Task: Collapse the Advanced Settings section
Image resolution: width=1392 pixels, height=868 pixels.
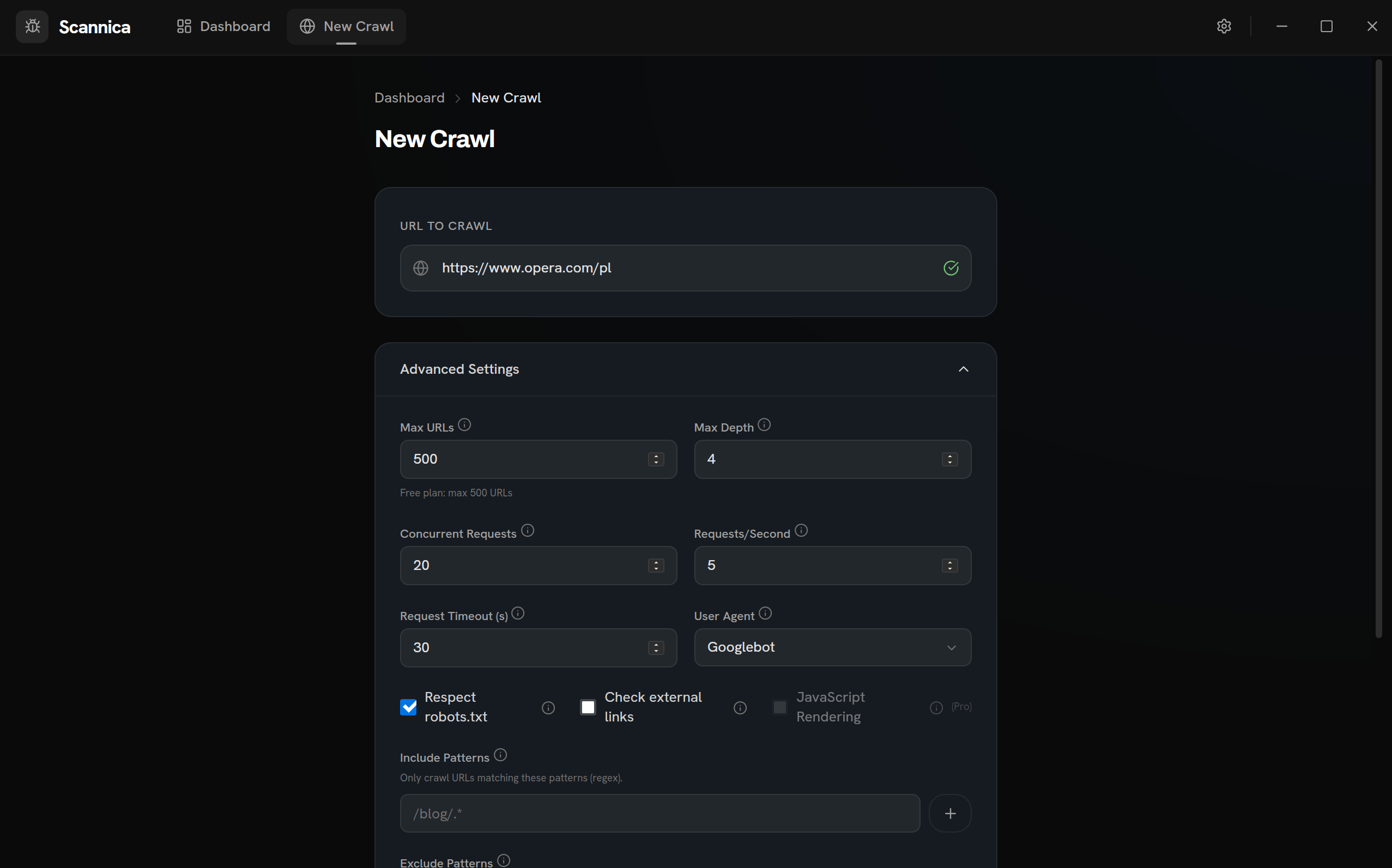Action: 964,369
